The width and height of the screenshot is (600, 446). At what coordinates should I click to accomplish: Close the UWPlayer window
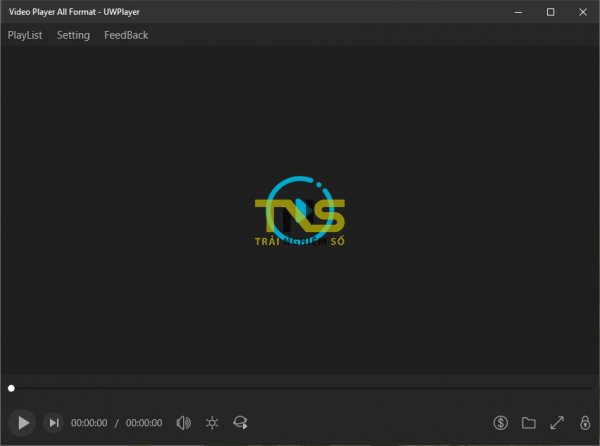(x=583, y=12)
